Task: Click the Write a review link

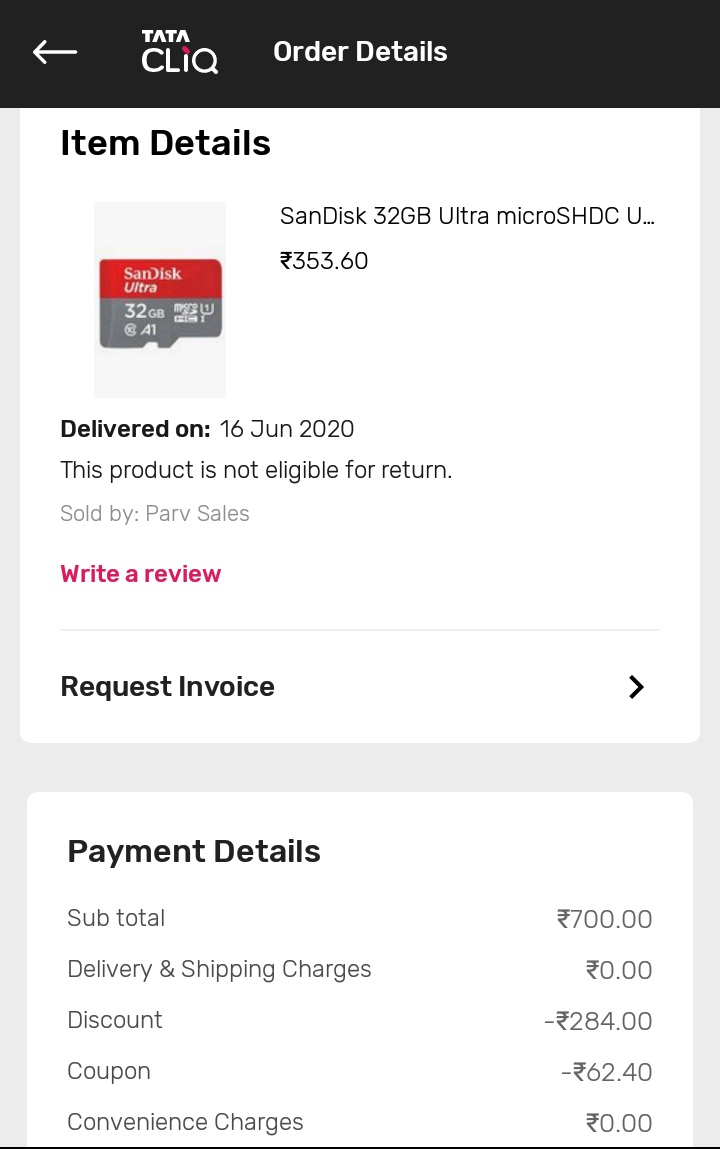Action: (x=141, y=574)
